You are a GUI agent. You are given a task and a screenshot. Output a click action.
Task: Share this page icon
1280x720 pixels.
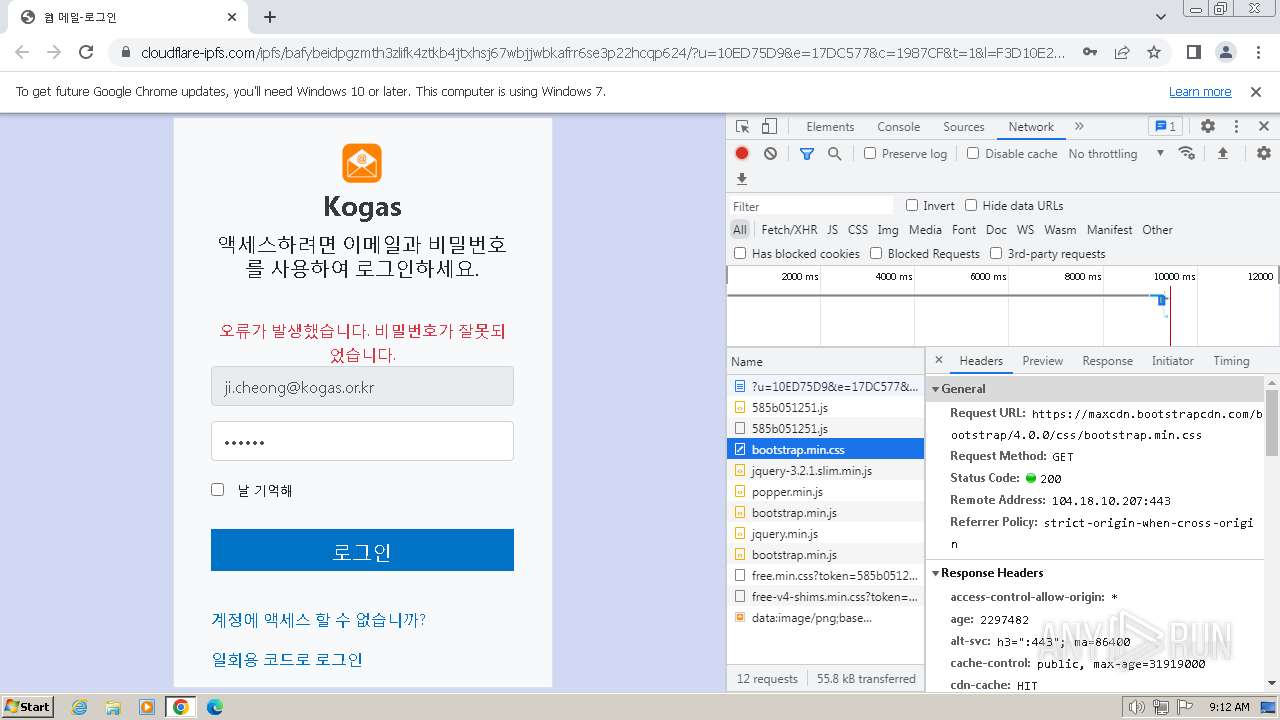pyautogui.click(x=1122, y=52)
